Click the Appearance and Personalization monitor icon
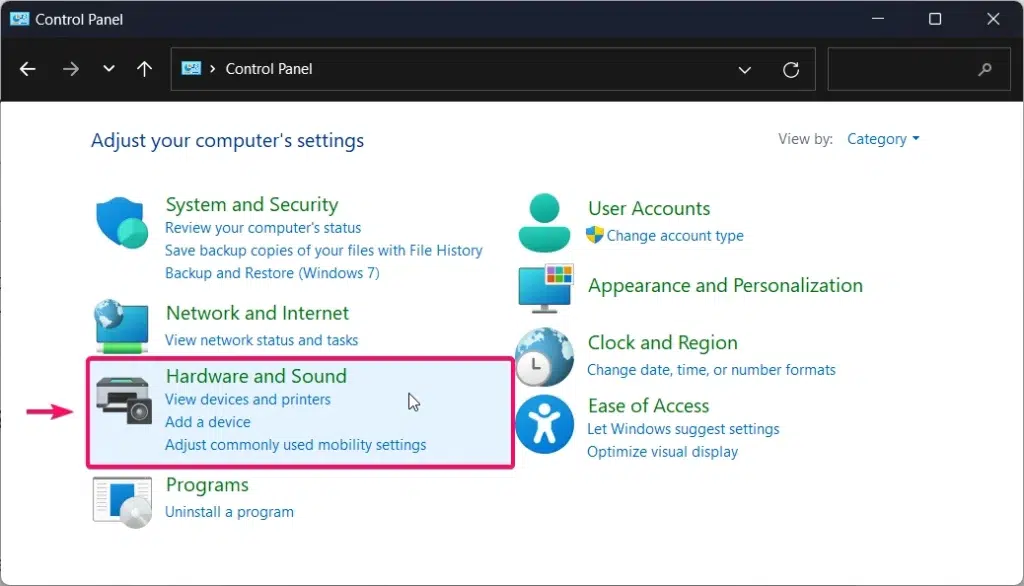This screenshot has height=586, width=1024. click(545, 288)
